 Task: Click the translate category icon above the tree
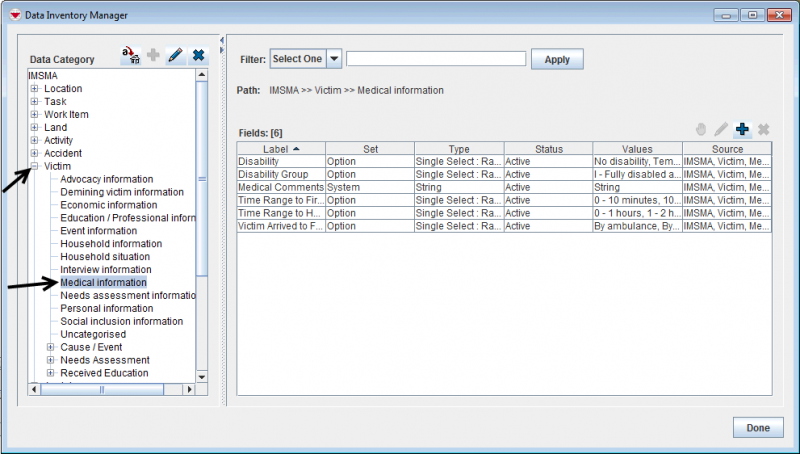tap(131, 56)
